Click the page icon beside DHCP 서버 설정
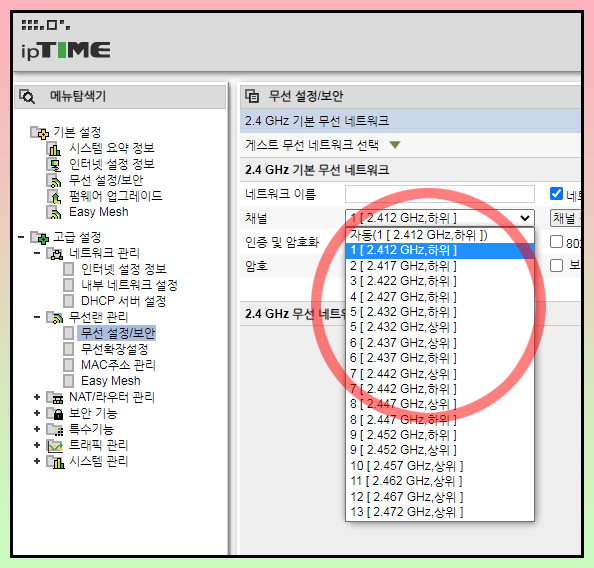This screenshot has height=568, width=594. (69, 301)
